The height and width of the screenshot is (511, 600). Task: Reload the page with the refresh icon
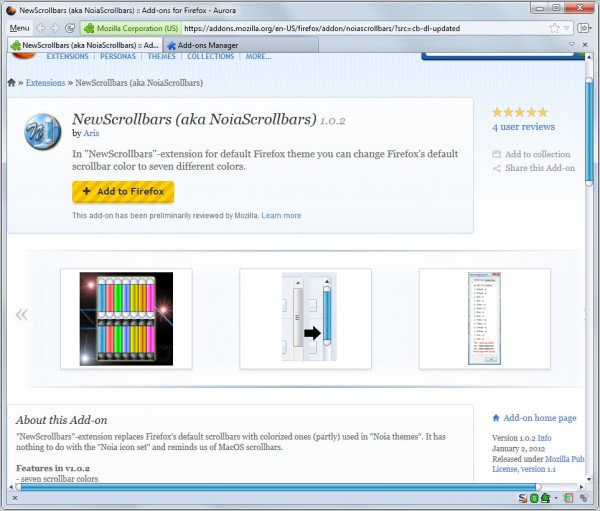coord(70,28)
